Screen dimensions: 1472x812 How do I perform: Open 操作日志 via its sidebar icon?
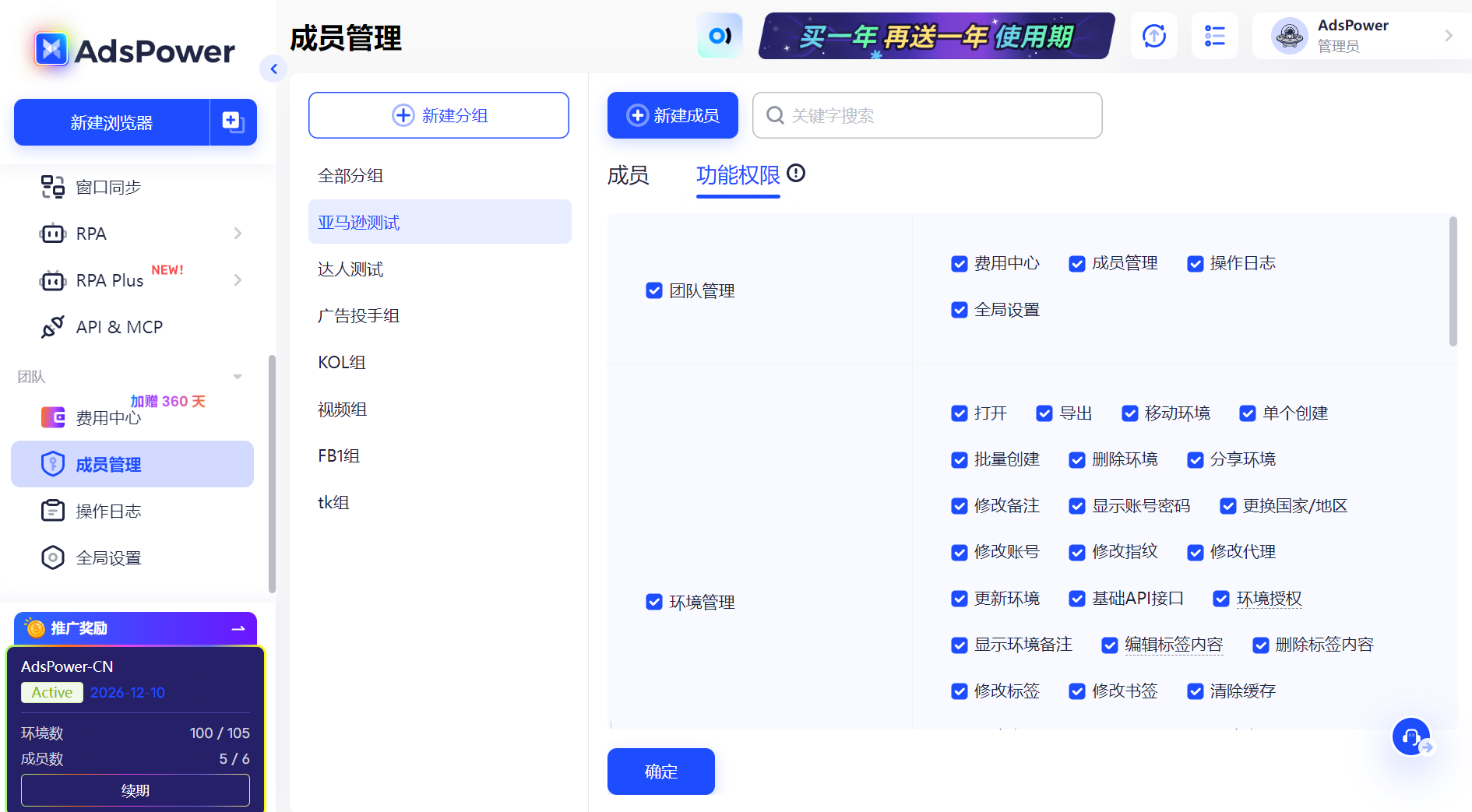52,511
